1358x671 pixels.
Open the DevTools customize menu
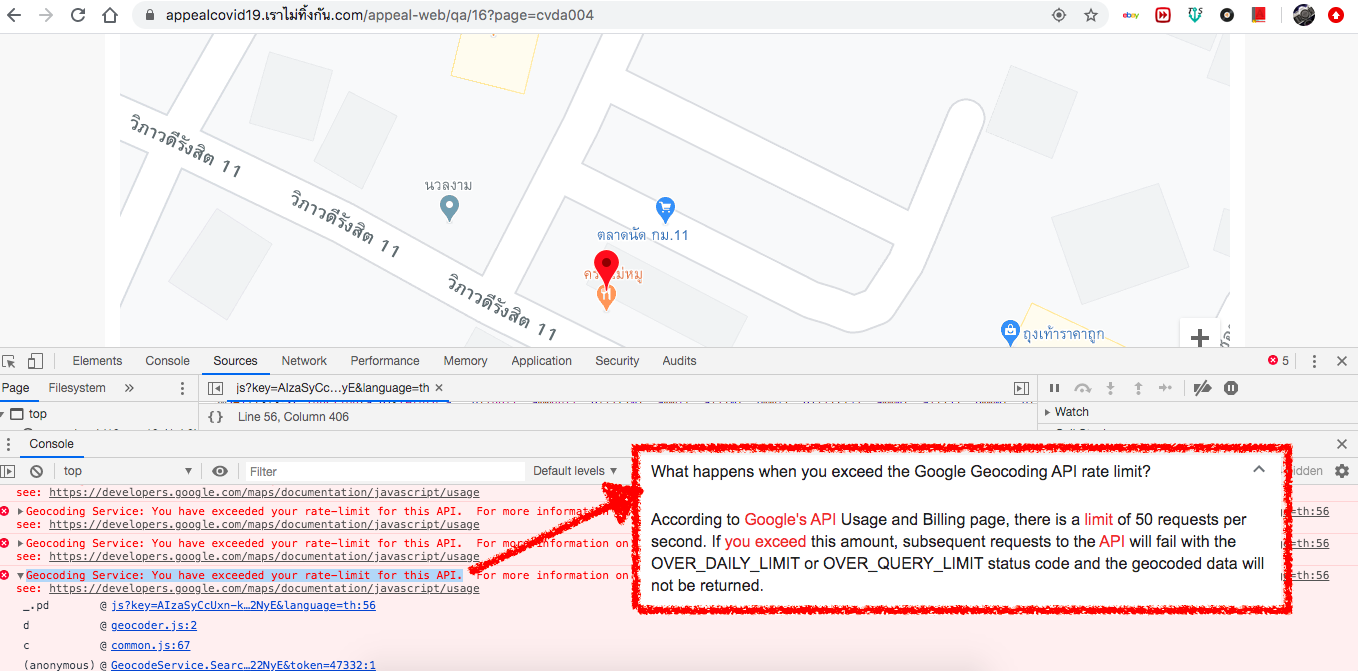pyautogui.click(x=1314, y=361)
